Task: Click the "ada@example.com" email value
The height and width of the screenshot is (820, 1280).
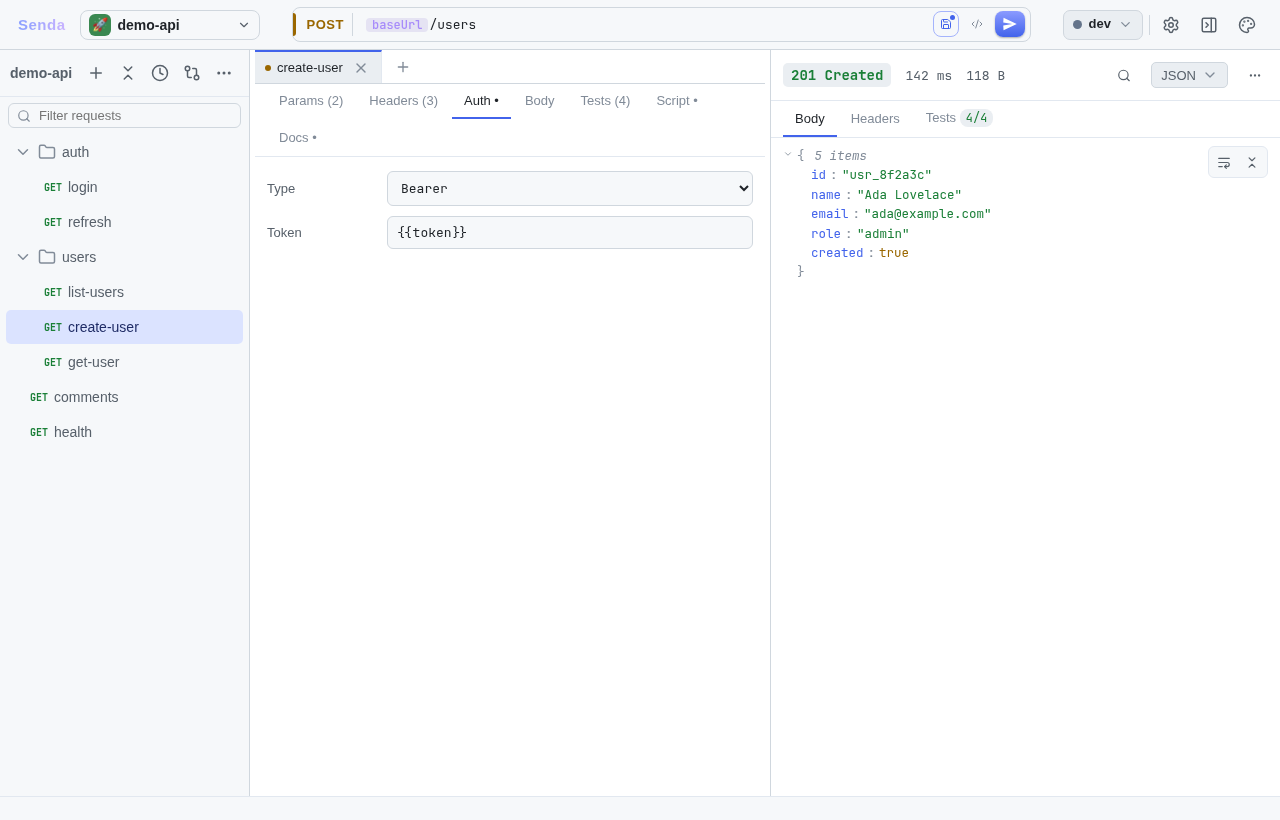Action: point(928,214)
